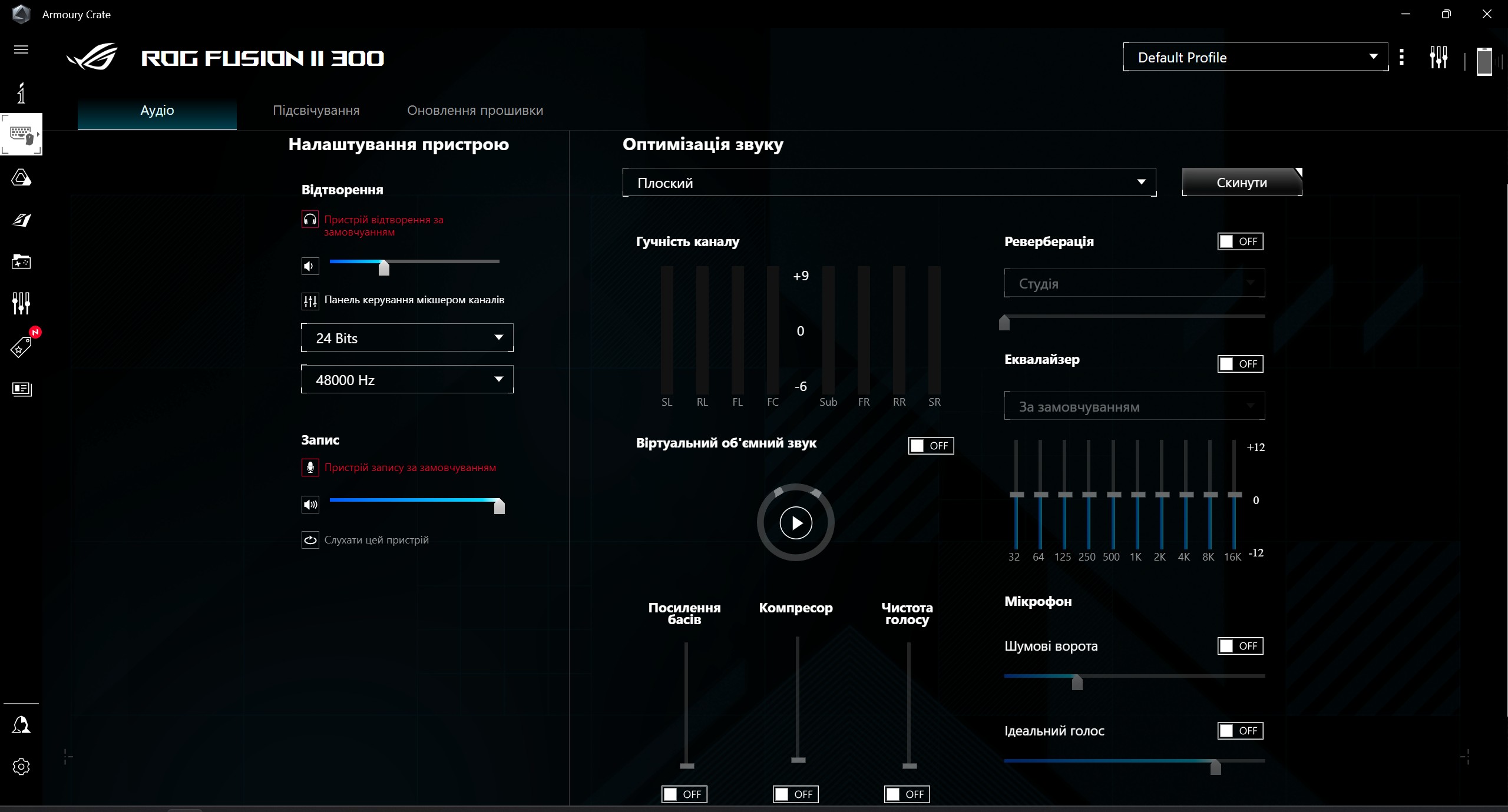The height and width of the screenshot is (812, 1508).
Task: Click the recording volume slider handle
Action: click(x=500, y=506)
